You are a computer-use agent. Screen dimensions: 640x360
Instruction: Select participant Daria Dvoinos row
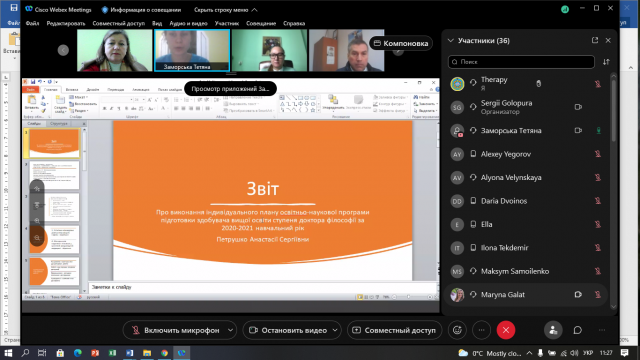(526, 201)
